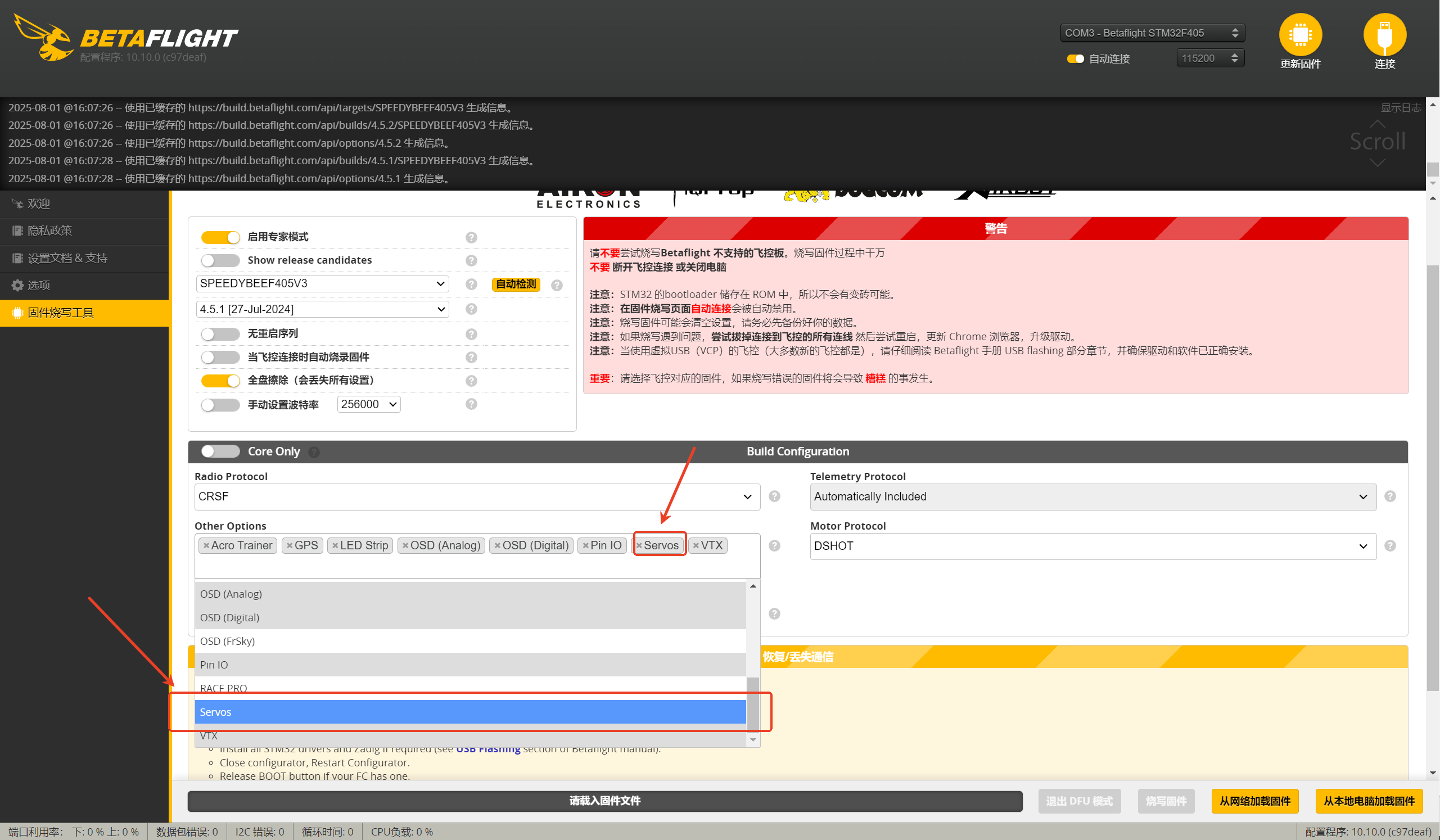Open help icon for Radio Protocol
Image resolution: width=1440 pixels, height=840 pixels.
774,496
